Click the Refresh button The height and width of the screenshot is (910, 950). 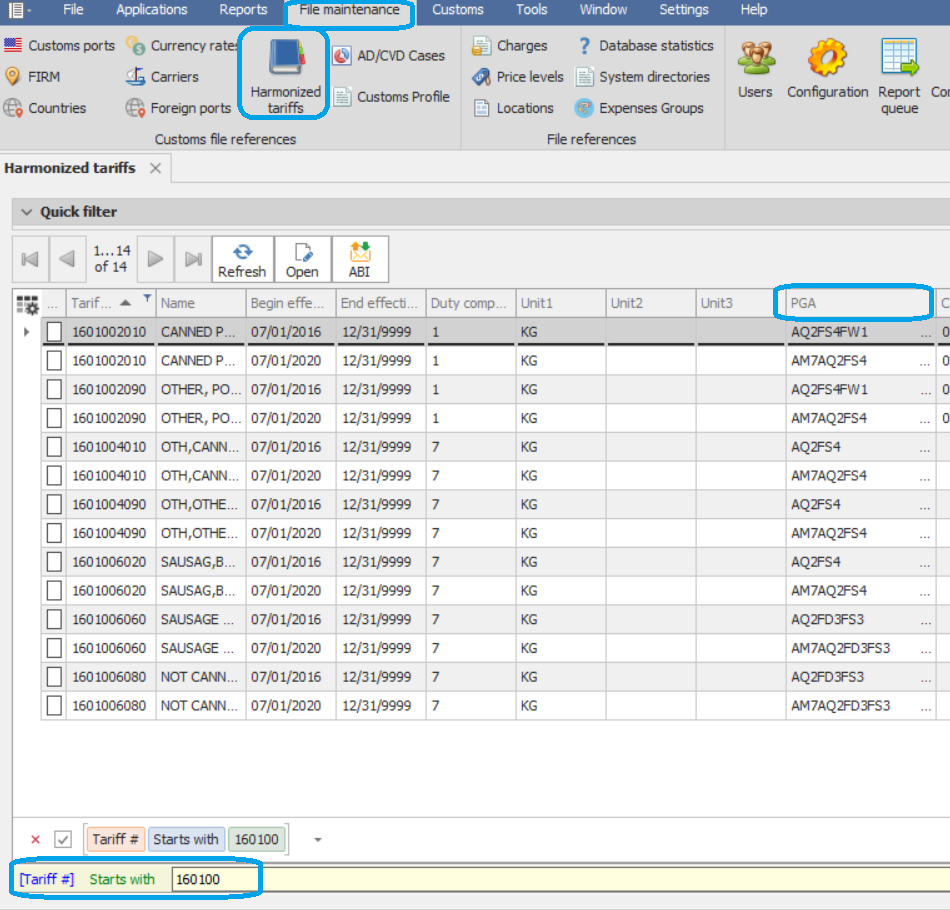click(x=242, y=258)
